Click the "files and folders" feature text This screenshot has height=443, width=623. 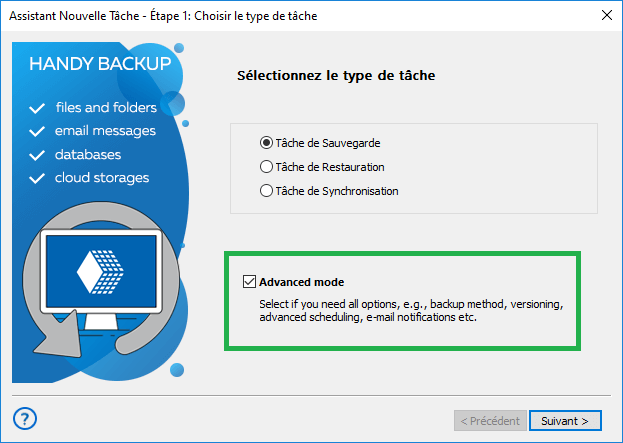(x=107, y=108)
